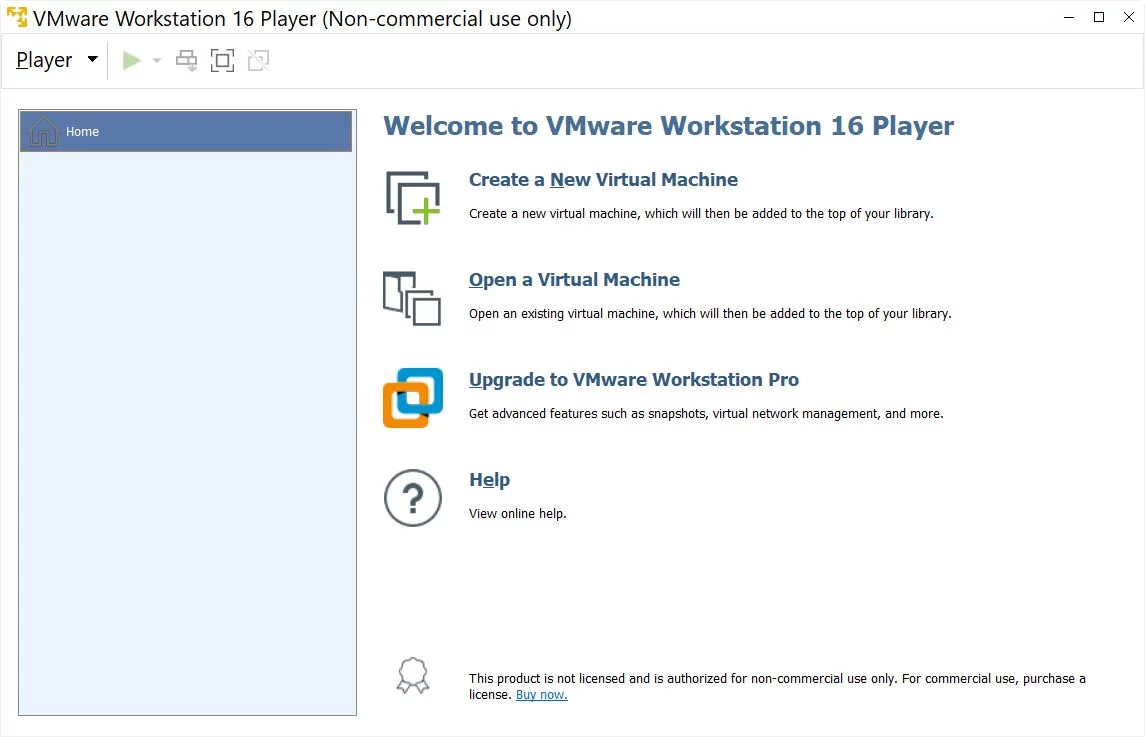Viewport: 1145px width, 737px height.
Task: Click Upgrade to VMware Workstation Pro heading
Action: [634, 380]
